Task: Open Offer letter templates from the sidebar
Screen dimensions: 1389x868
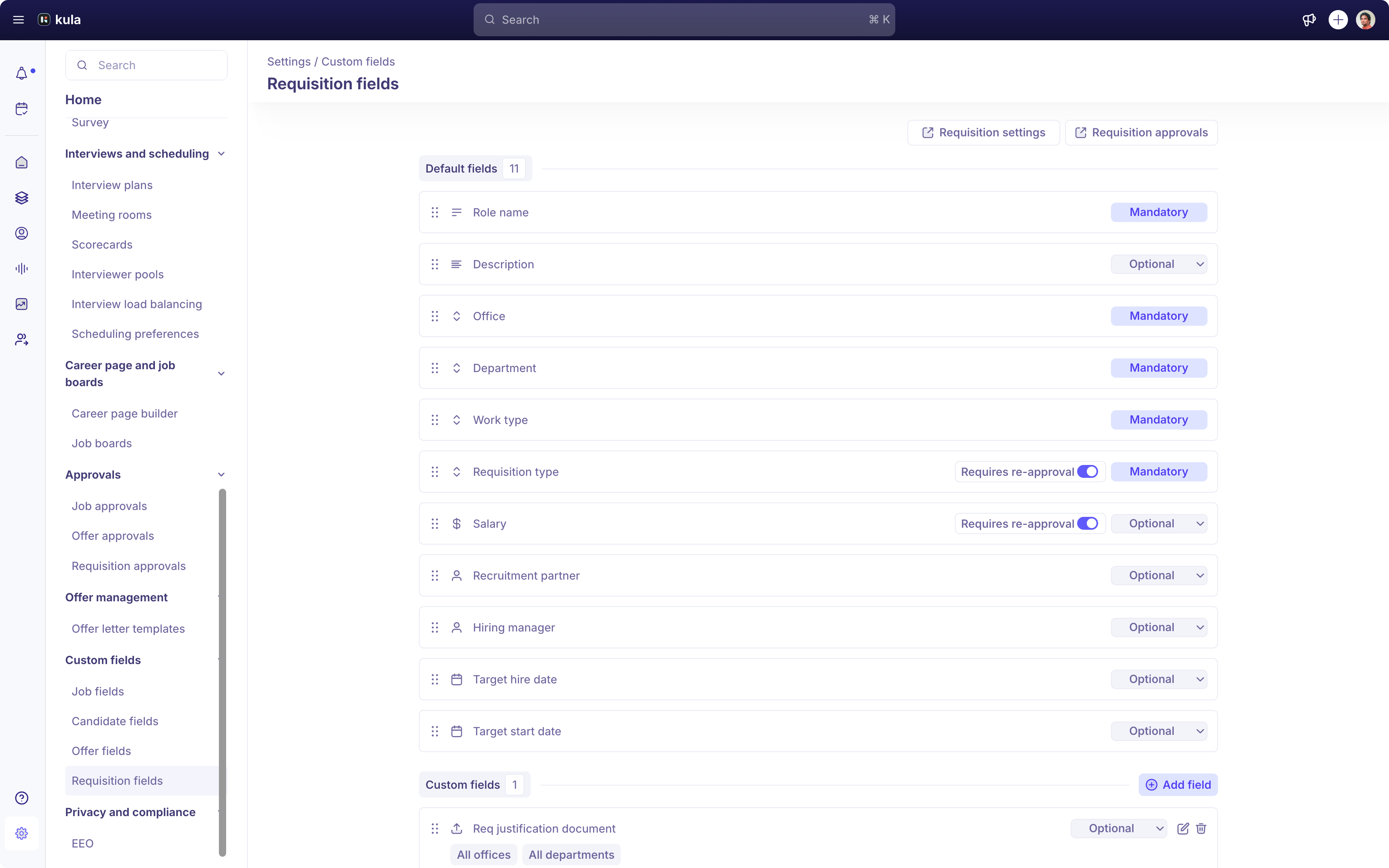Action: (128, 629)
